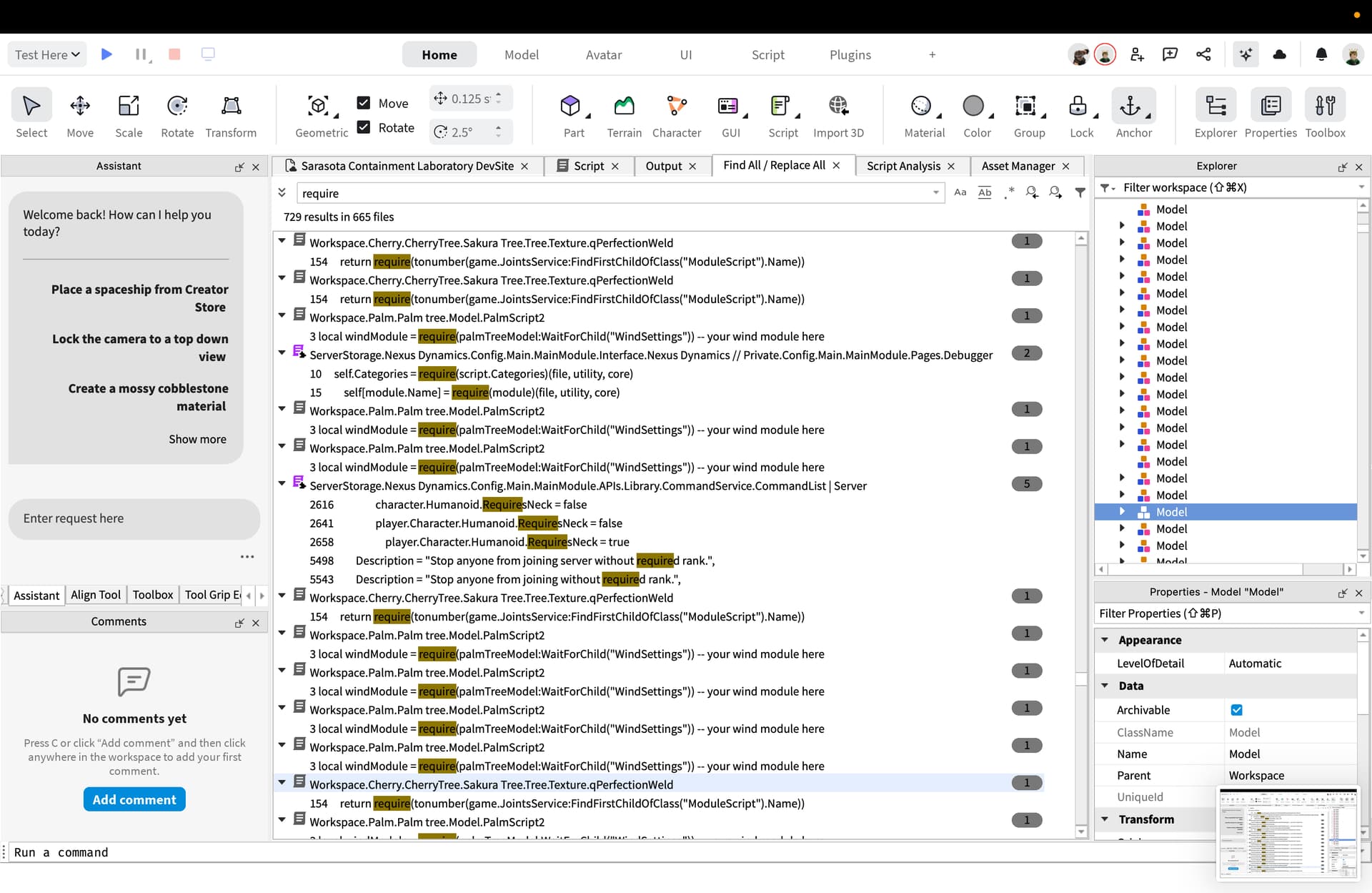Image resolution: width=1372 pixels, height=893 pixels.
Task: Open the Plugins ribbon tab
Action: pyautogui.click(x=850, y=54)
